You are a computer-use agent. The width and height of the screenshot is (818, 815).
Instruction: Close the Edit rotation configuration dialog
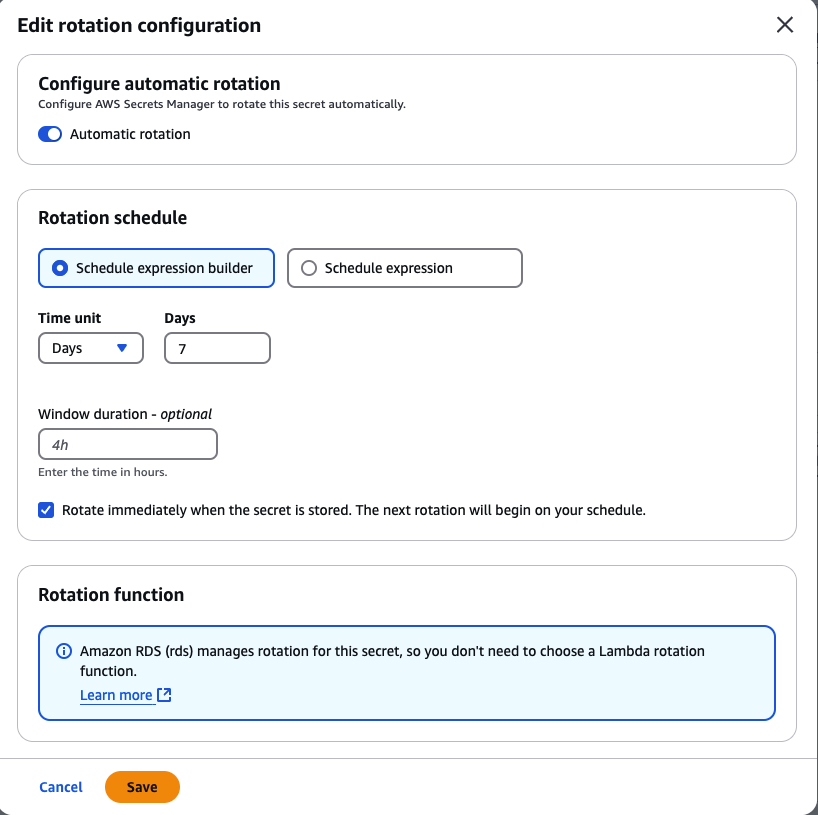pos(785,25)
